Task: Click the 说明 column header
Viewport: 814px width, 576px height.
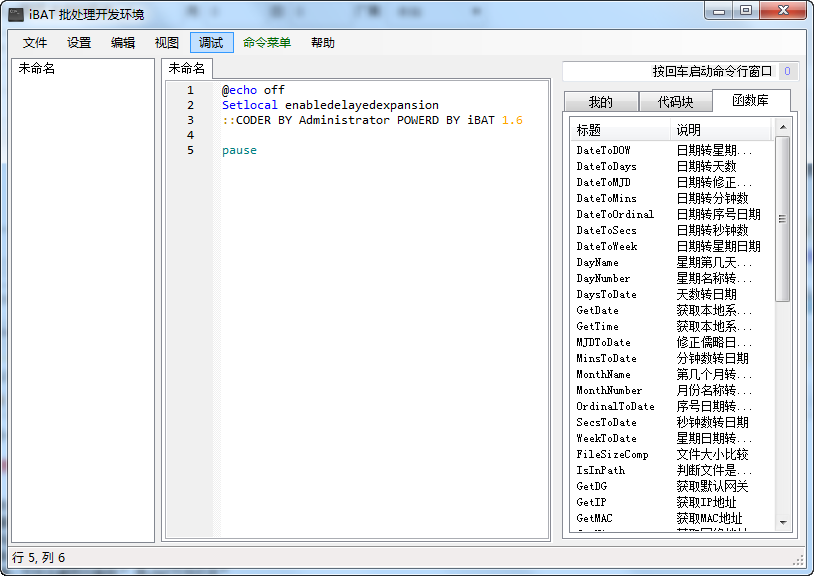Action: 721,130
